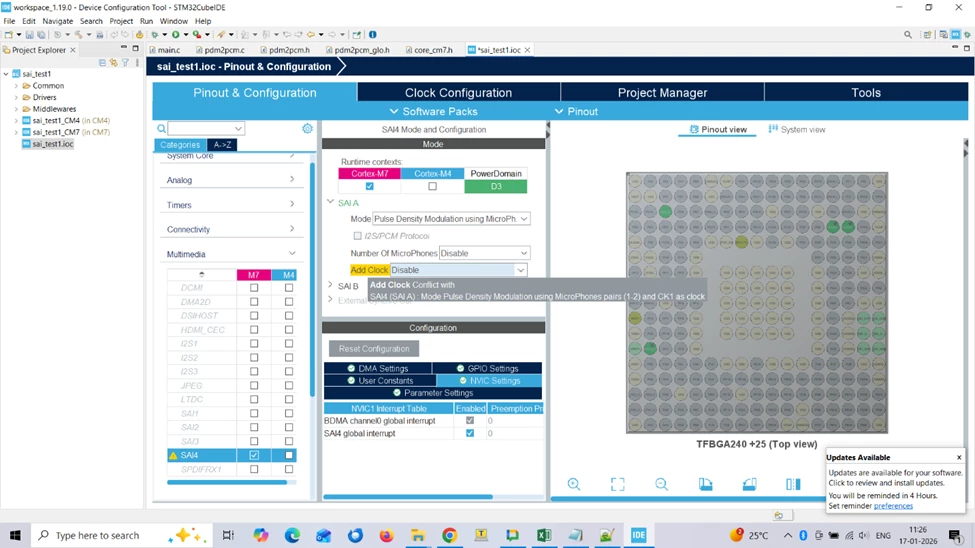The height and width of the screenshot is (548, 975).
Task: Switch to STM32CubeIDE taskbar icon
Action: 639,535
